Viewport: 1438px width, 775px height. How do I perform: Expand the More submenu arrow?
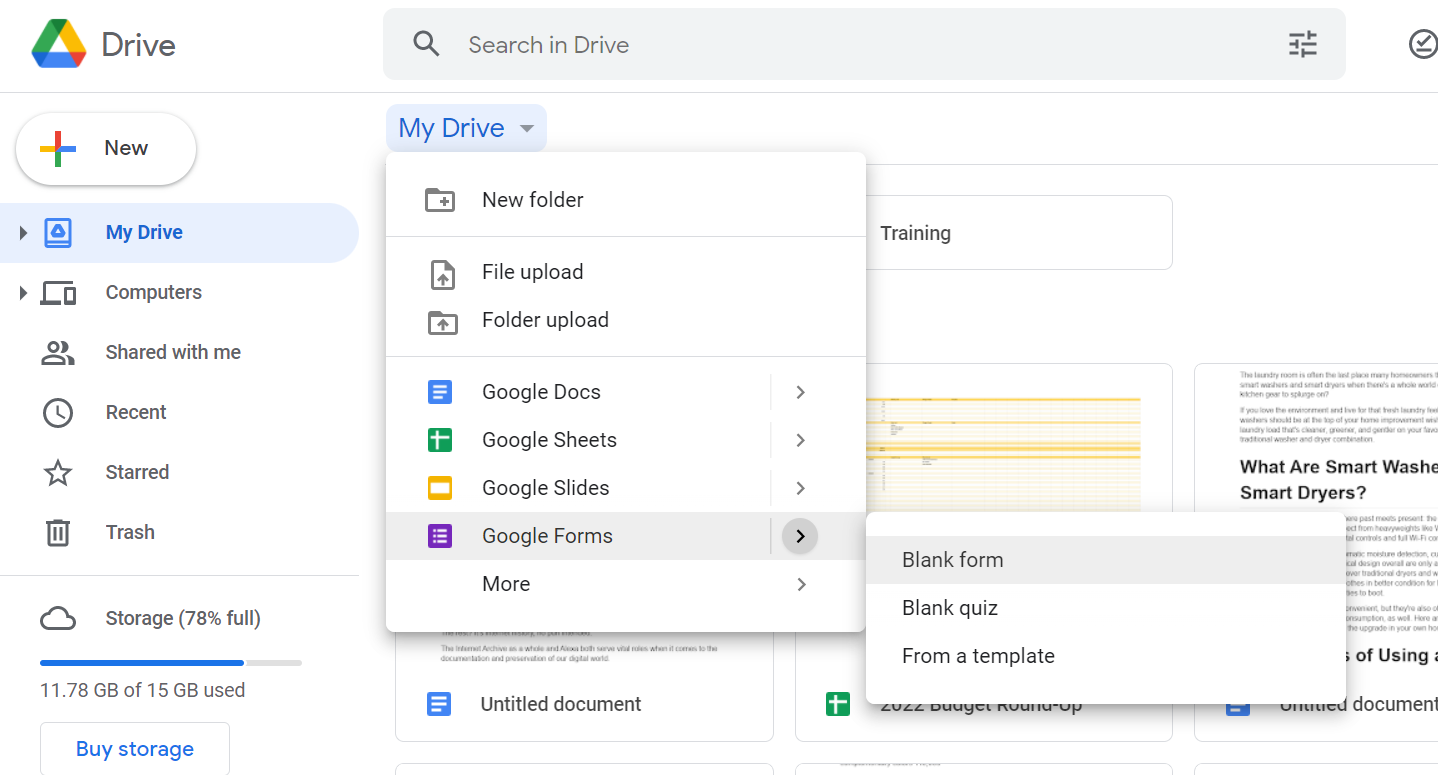coord(799,584)
